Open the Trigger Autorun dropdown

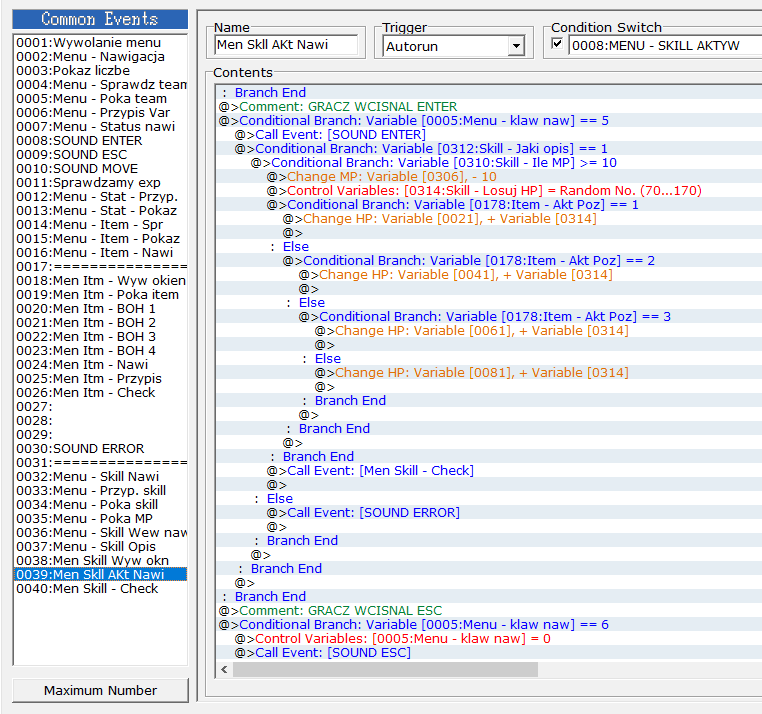(516, 46)
